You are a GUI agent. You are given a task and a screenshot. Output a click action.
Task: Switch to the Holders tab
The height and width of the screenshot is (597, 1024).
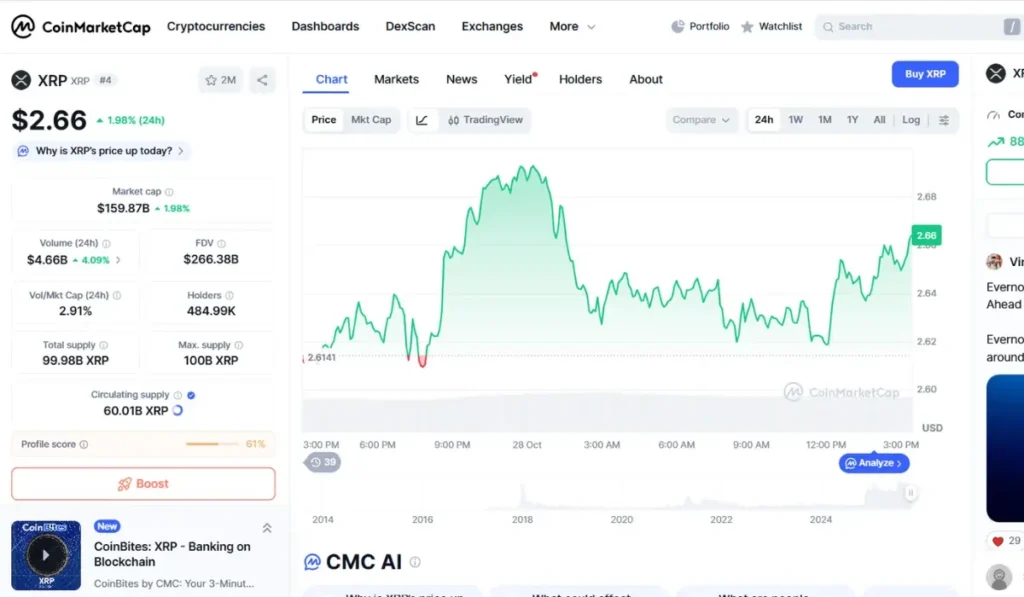[x=580, y=79]
